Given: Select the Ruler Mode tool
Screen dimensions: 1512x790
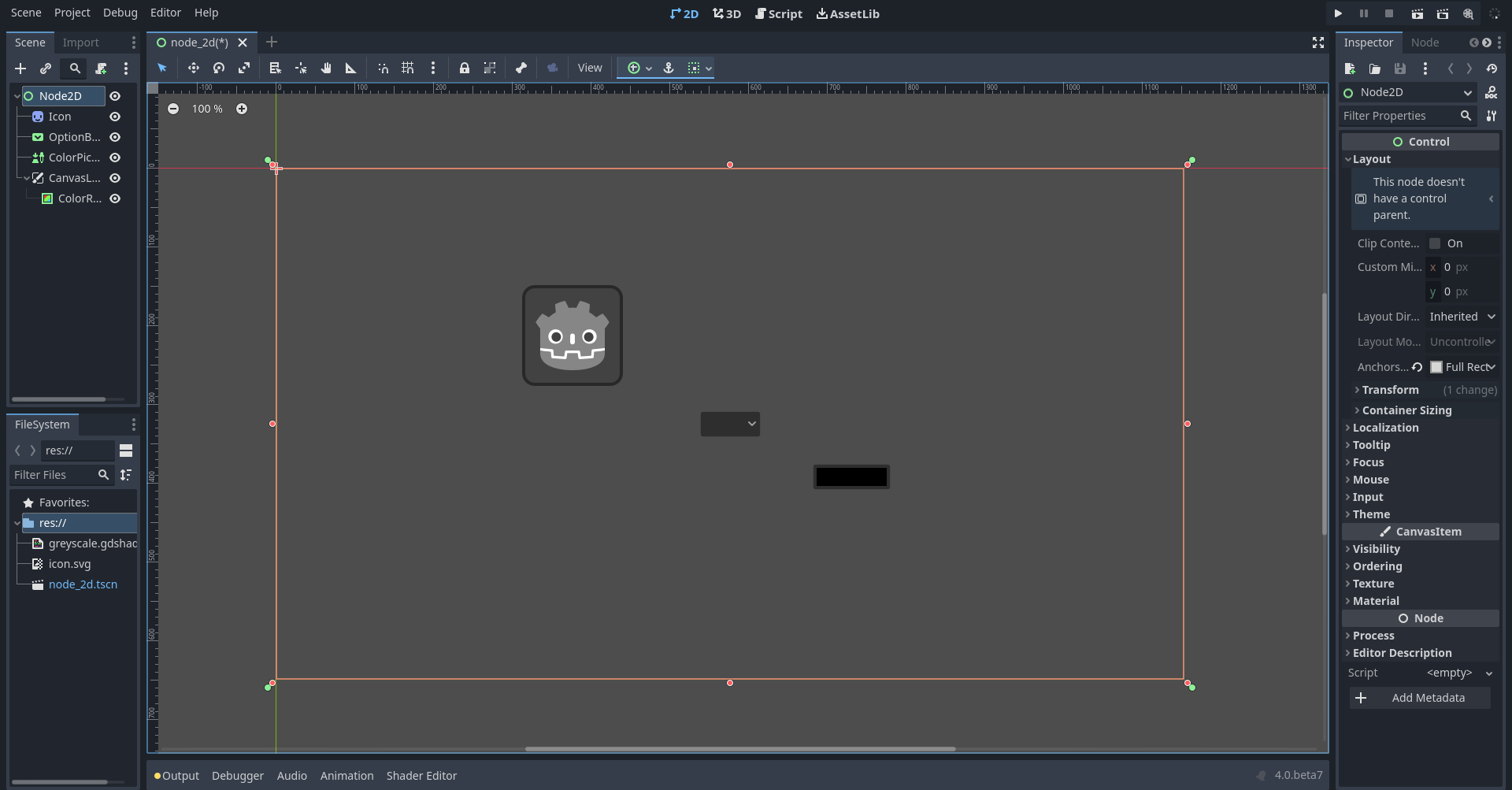Looking at the screenshot, I should point(350,68).
